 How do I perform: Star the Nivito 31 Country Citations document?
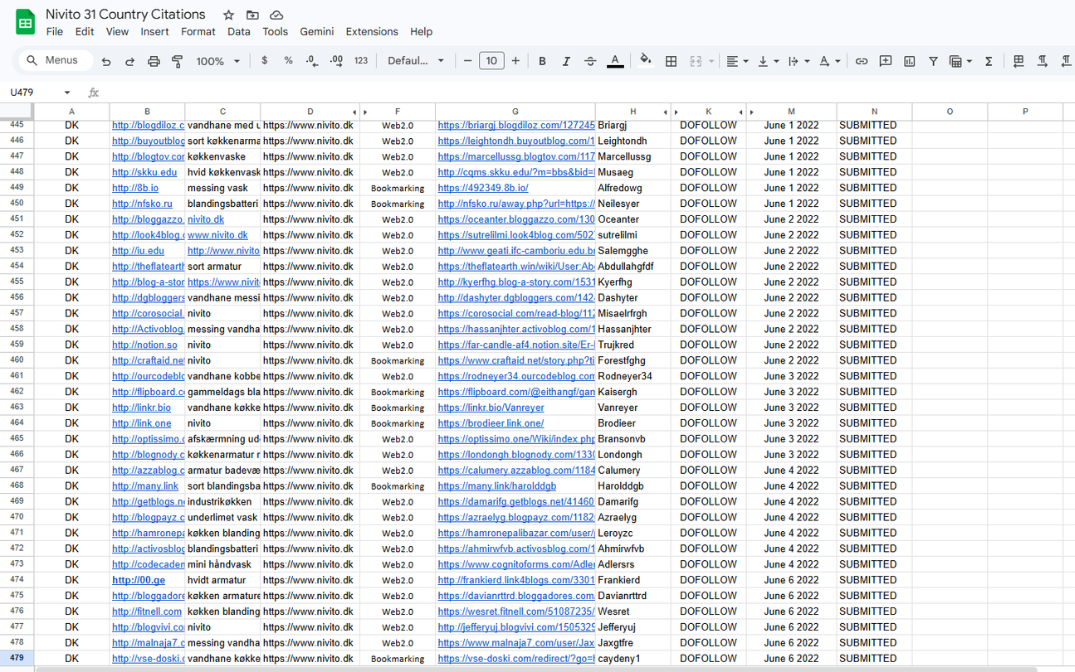[x=229, y=15]
